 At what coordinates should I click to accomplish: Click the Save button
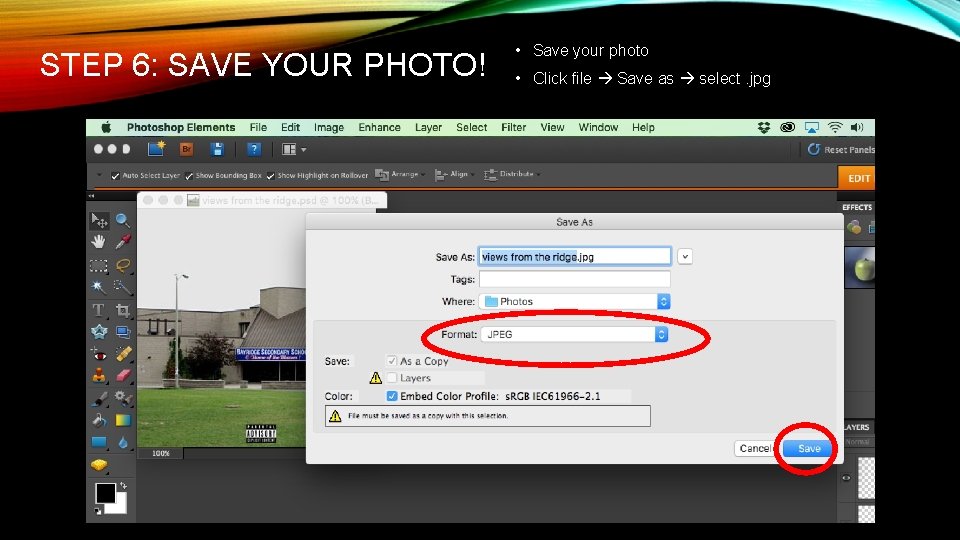click(x=809, y=448)
